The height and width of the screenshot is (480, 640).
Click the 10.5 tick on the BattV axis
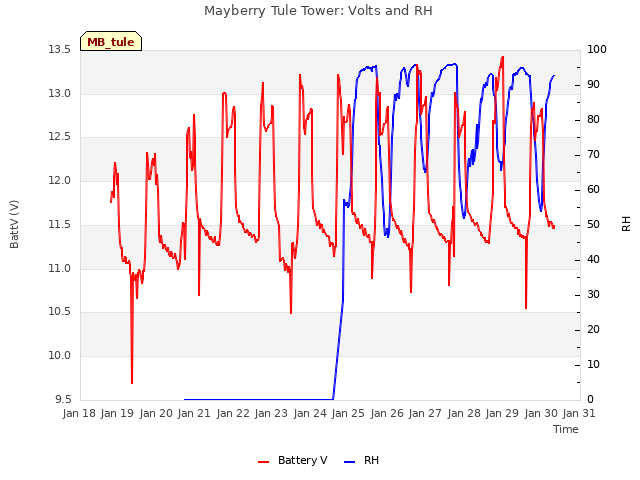[x=60, y=312]
